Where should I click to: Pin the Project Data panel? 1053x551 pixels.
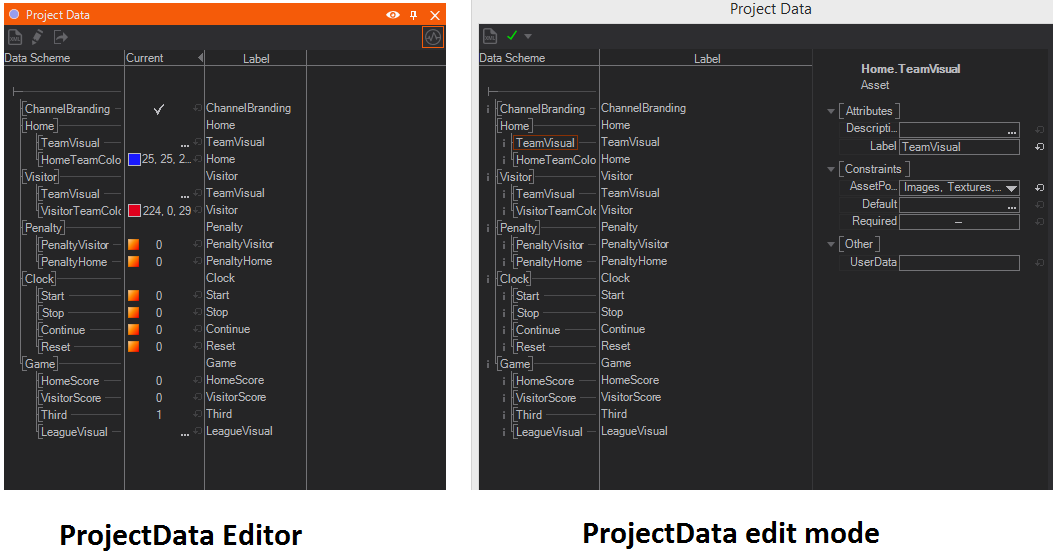(414, 15)
